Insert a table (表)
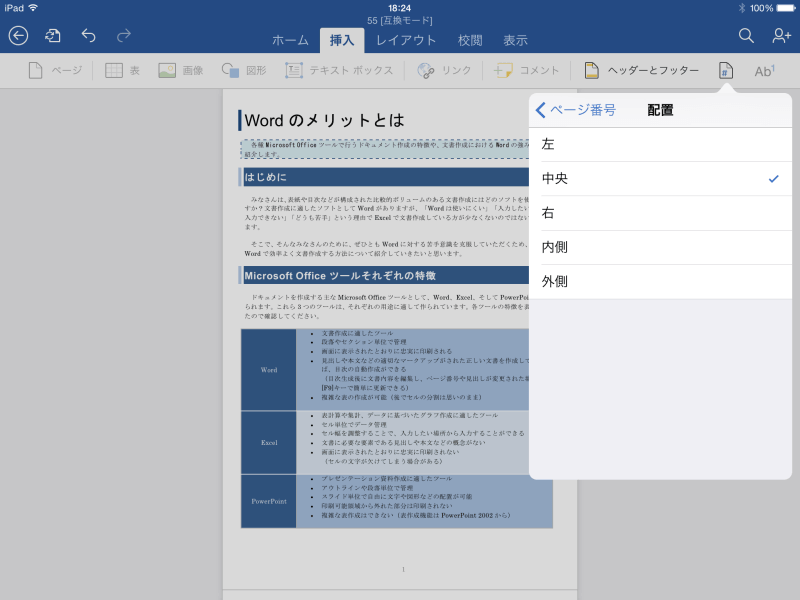This screenshot has height=600, width=800. [x=122, y=70]
